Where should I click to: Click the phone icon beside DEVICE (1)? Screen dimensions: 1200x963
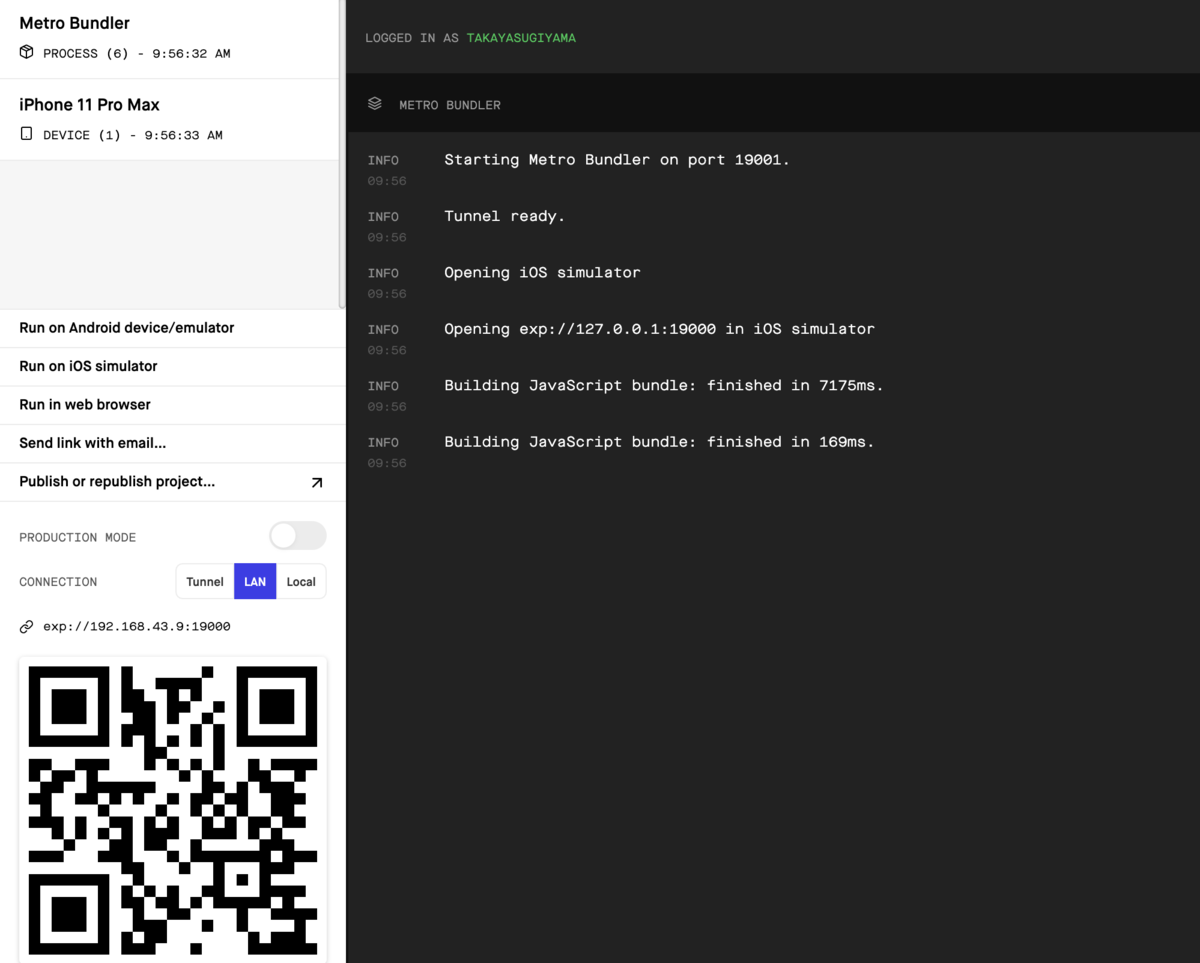27,134
